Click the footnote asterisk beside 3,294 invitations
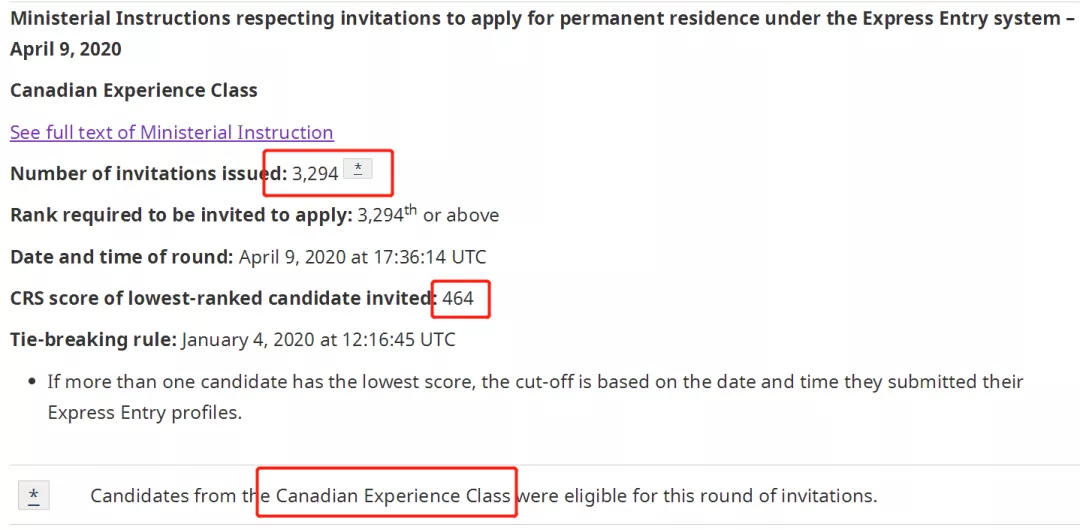The width and height of the screenshot is (1080, 530). pyautogui.click(x=357, y=169)
